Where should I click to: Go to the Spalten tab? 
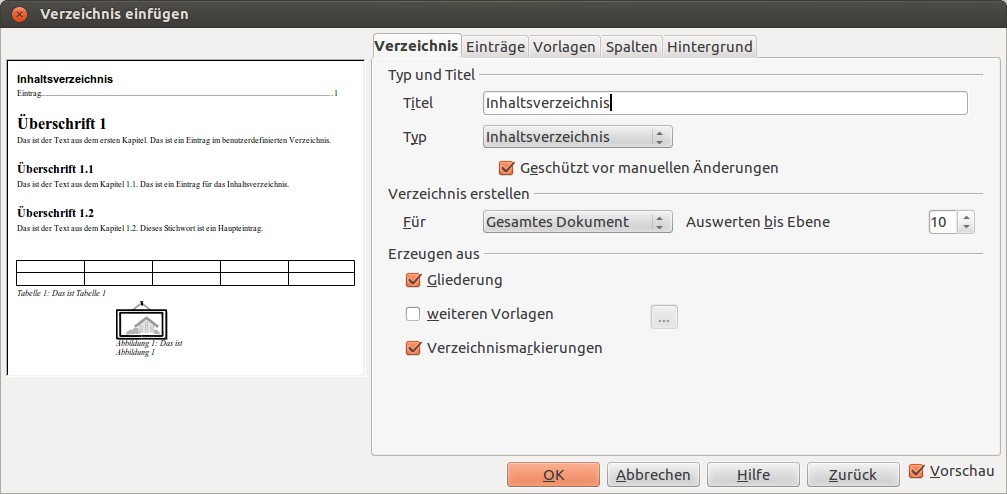click(x=631, y=47)
